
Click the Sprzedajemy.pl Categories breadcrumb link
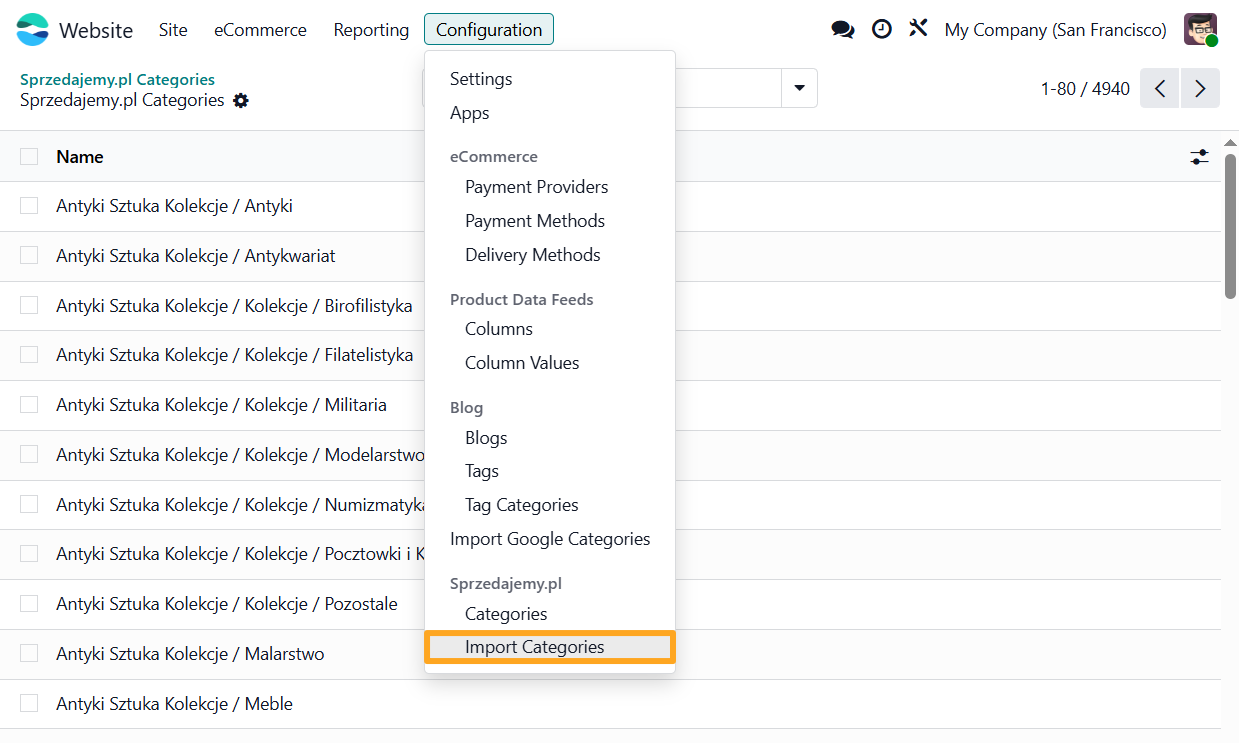(117, 79)
